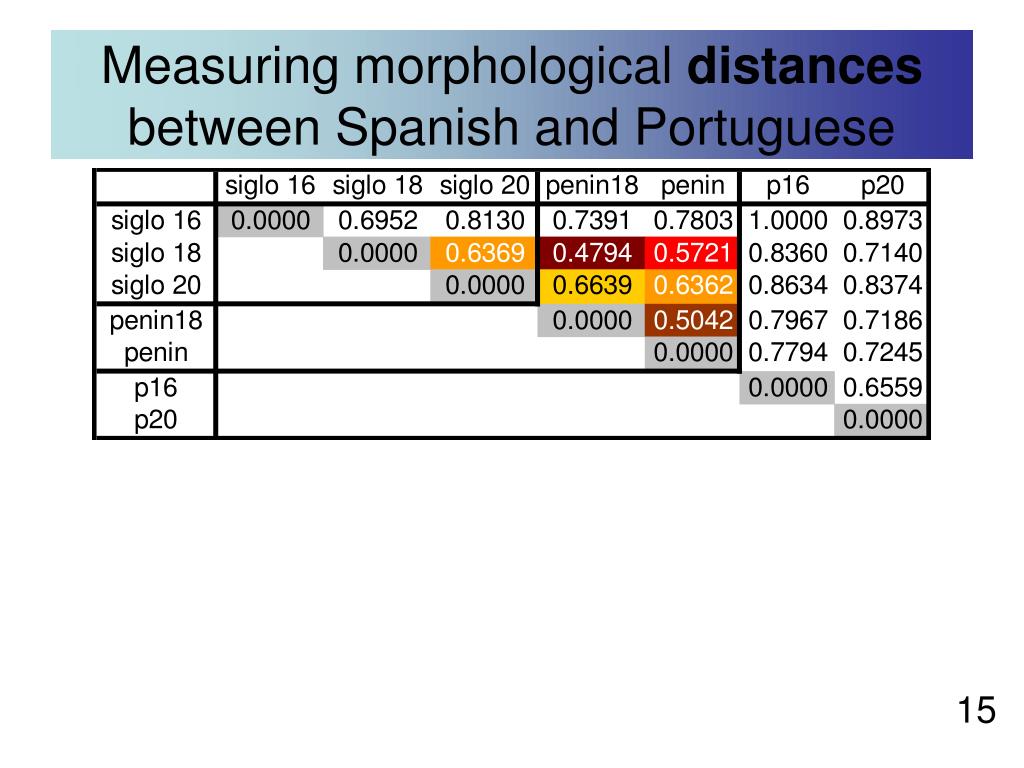The width and height of the screenshot is (1024, 768).
Task: Select cell value 0.7391
Action: (592, 221)
